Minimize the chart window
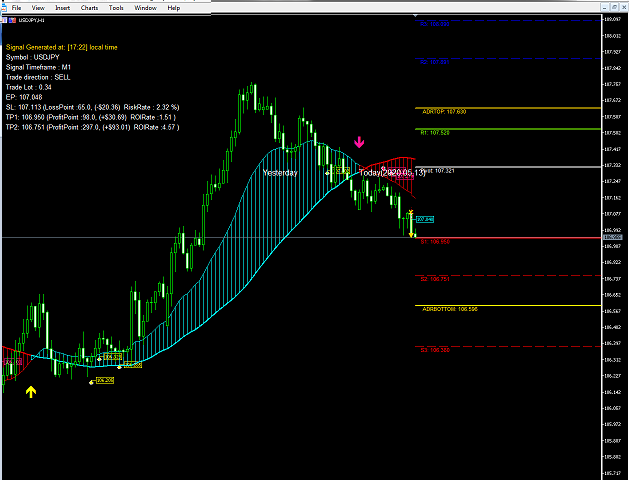640x480 pixels. (605, 7)
